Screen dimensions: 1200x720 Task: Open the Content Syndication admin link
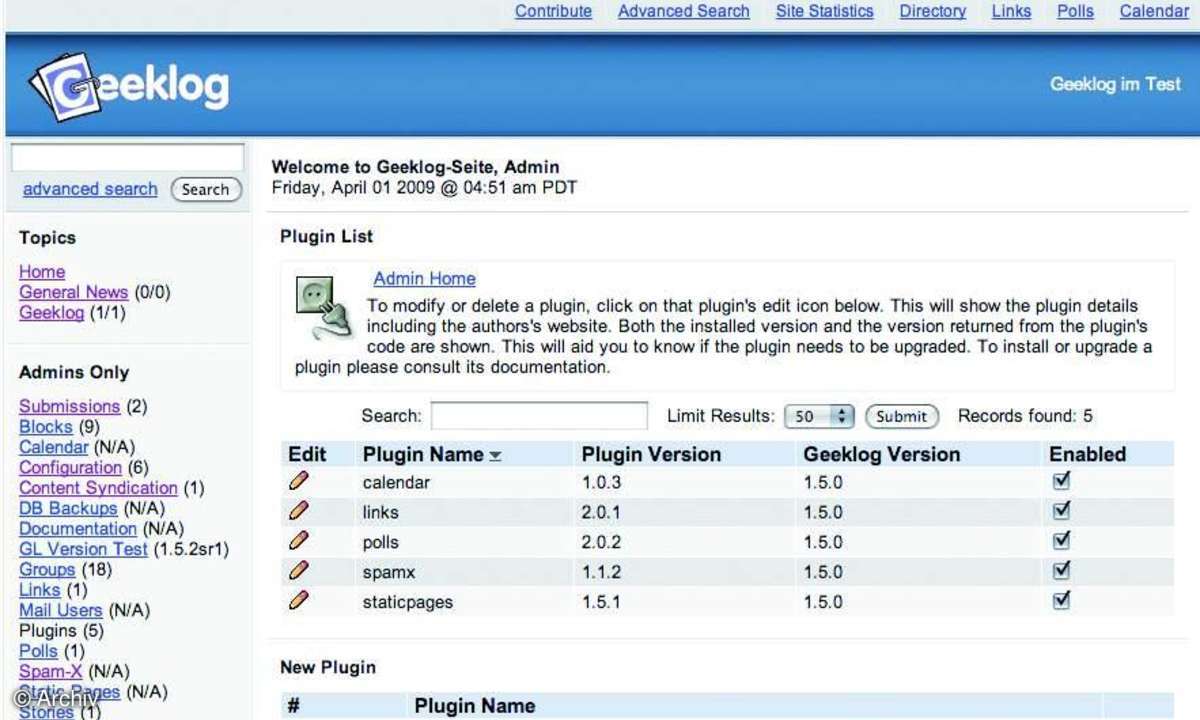pyautogui.click(x=98, y=488)
